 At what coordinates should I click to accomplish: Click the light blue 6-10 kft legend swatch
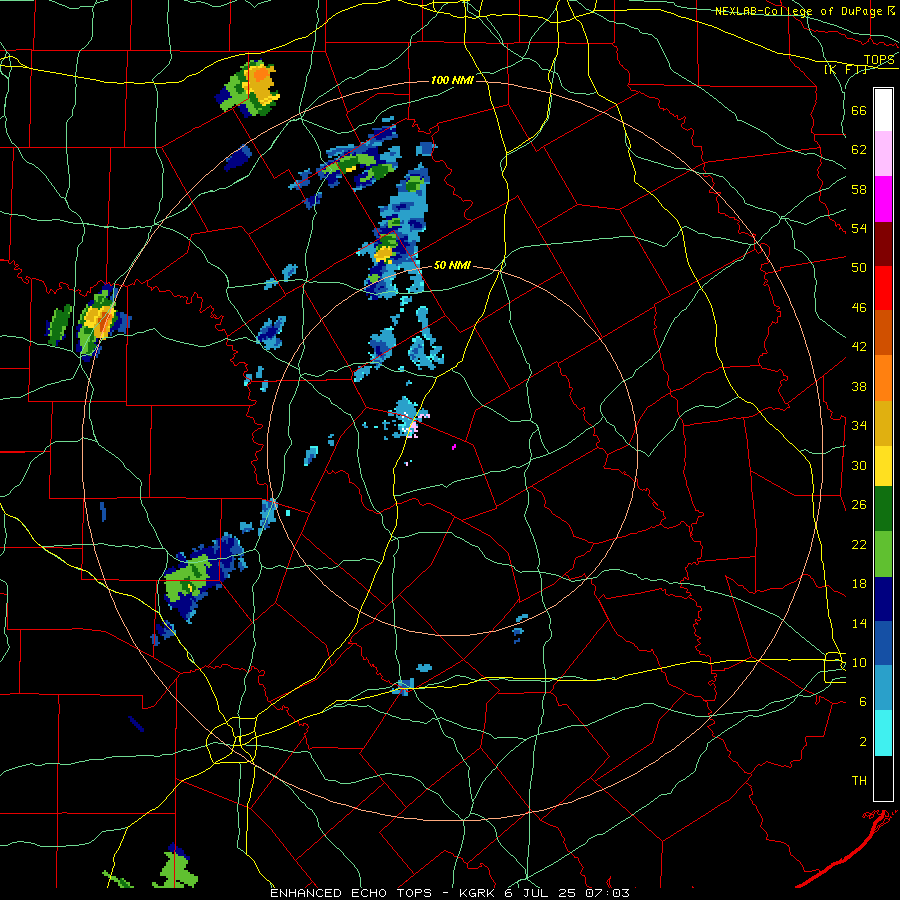point(883,688)
